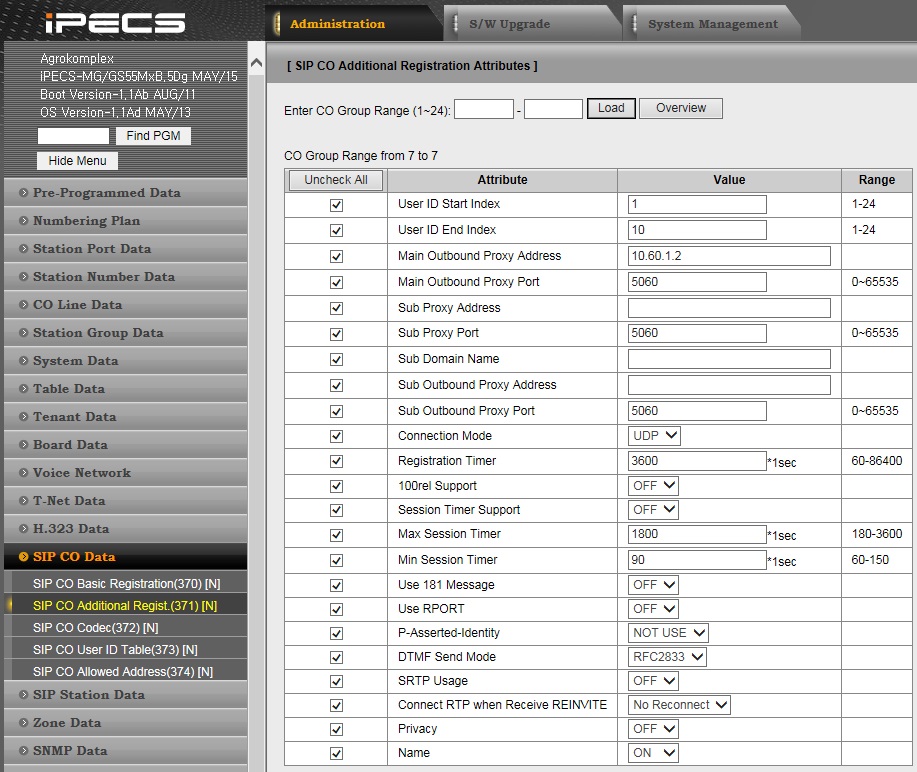The image size is (917, 772).
Task: Toggle the Registration Timer checkbox
Action: tap(336, 461)
